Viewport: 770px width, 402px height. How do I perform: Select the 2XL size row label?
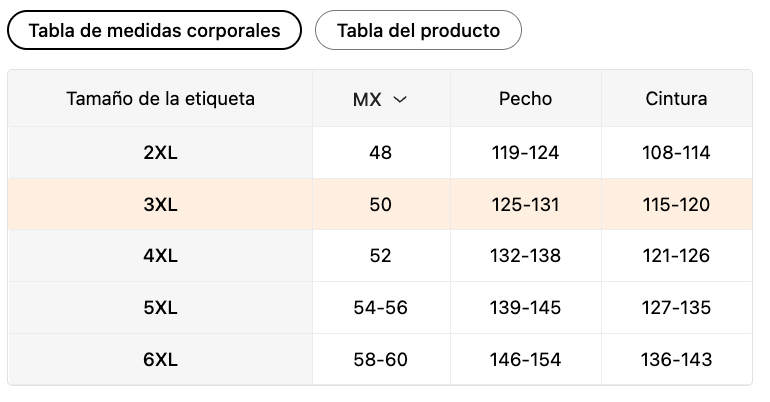[160, 153]
